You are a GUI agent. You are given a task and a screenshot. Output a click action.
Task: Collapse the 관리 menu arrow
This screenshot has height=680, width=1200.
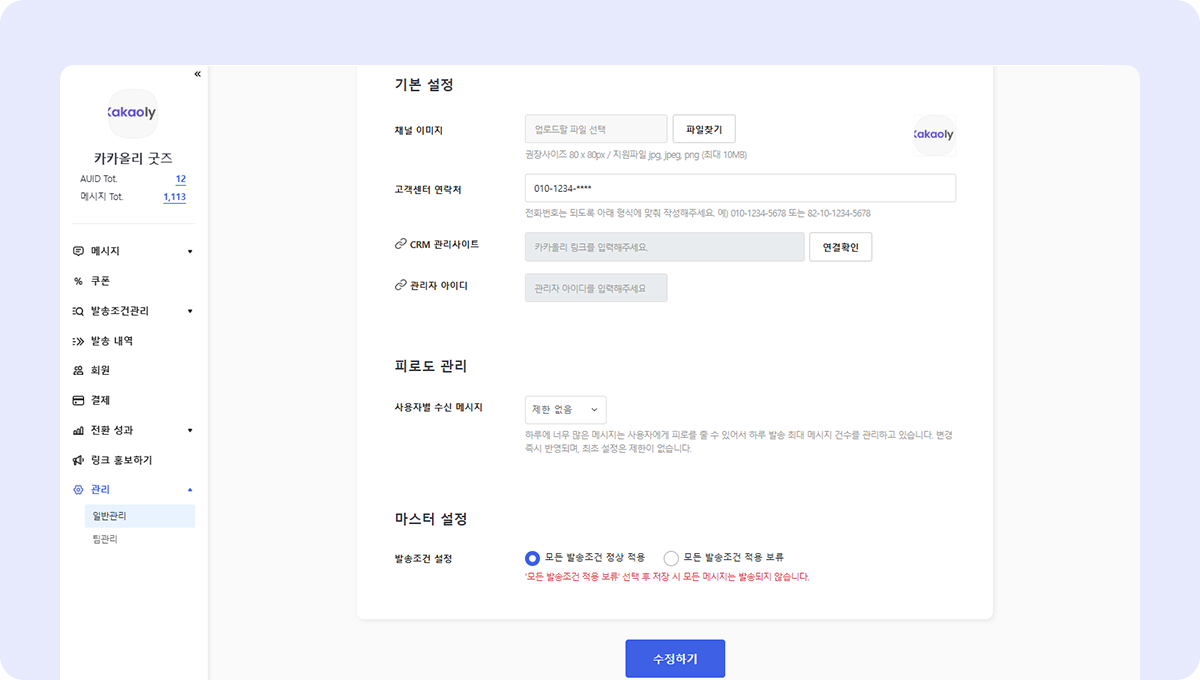(190, 489)
